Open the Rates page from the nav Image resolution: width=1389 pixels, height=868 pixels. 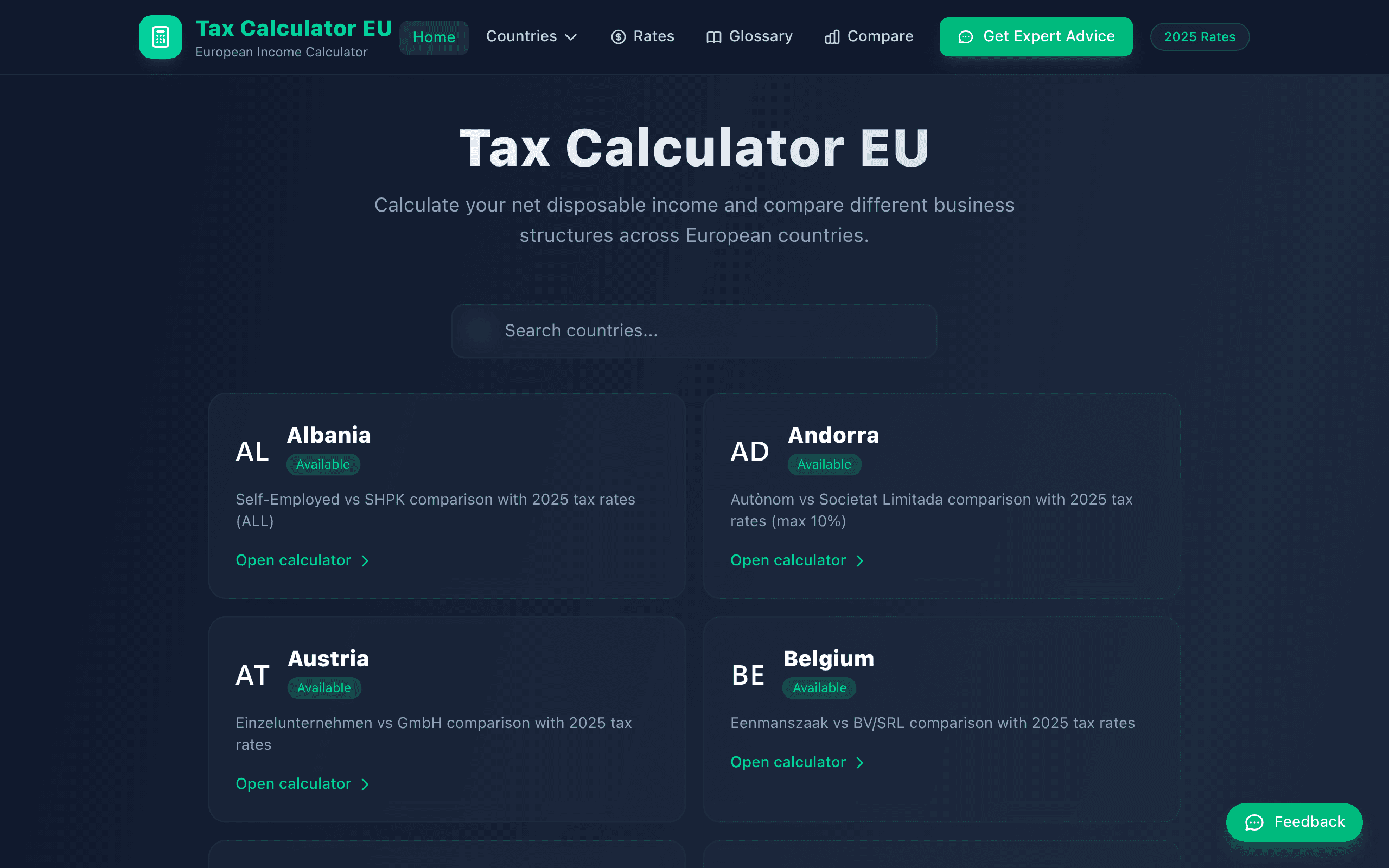coord(654,37)
